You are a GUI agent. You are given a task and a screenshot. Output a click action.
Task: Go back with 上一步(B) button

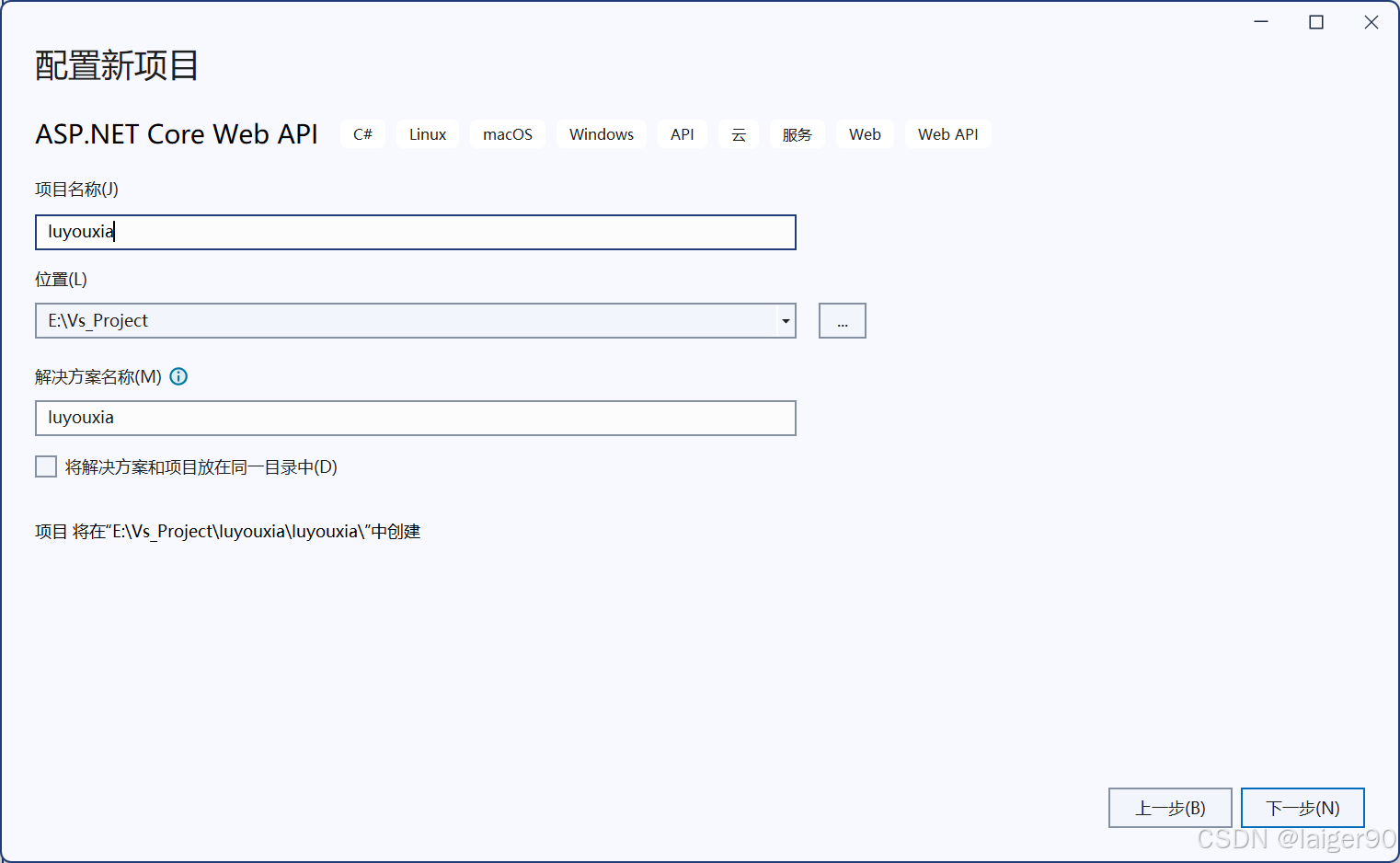point(1170,808)
